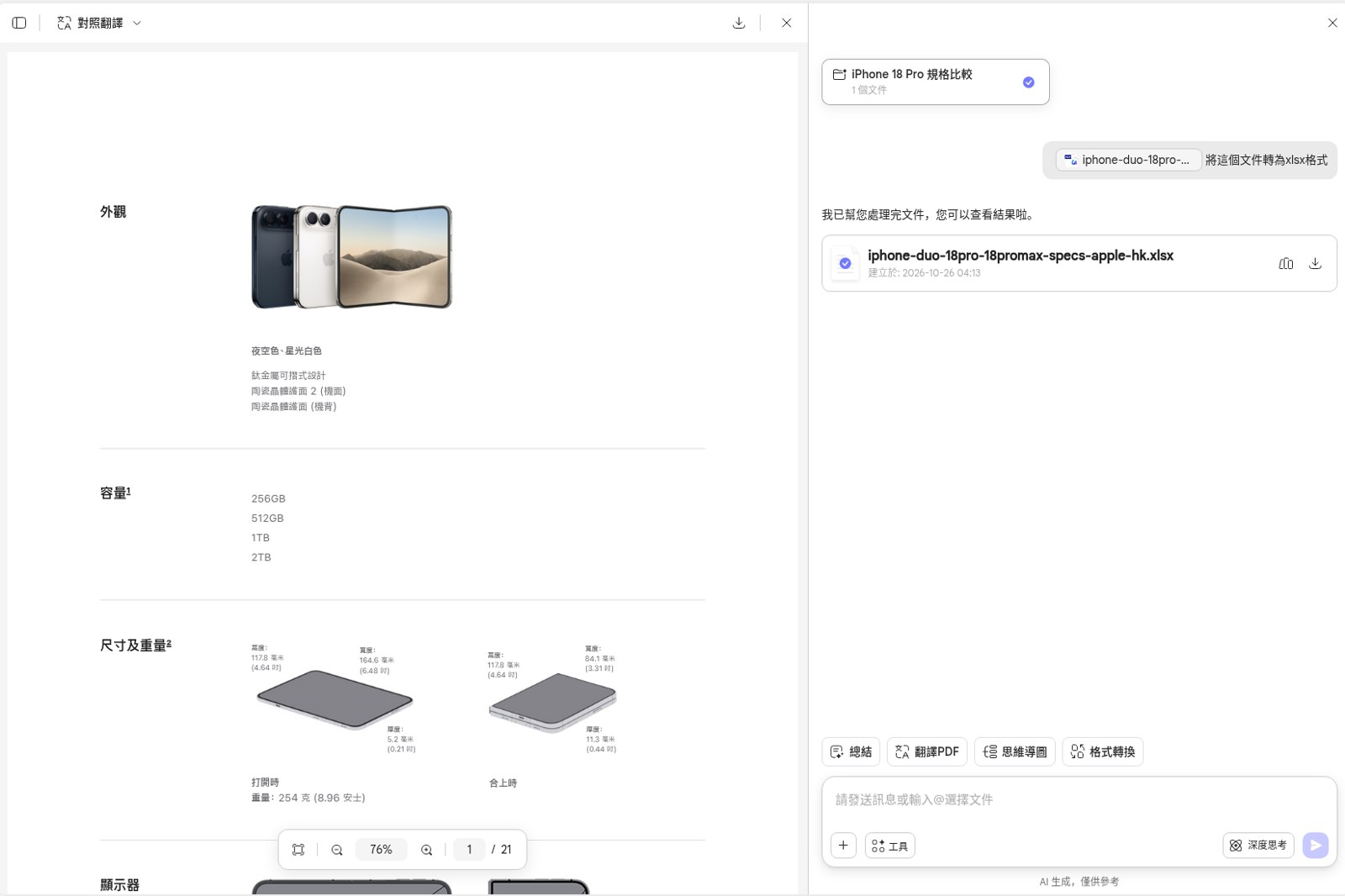The height and width of the screenshot is (896, 1345).
Task: Open the 工具 tools menu
Action: coord(890,846)
